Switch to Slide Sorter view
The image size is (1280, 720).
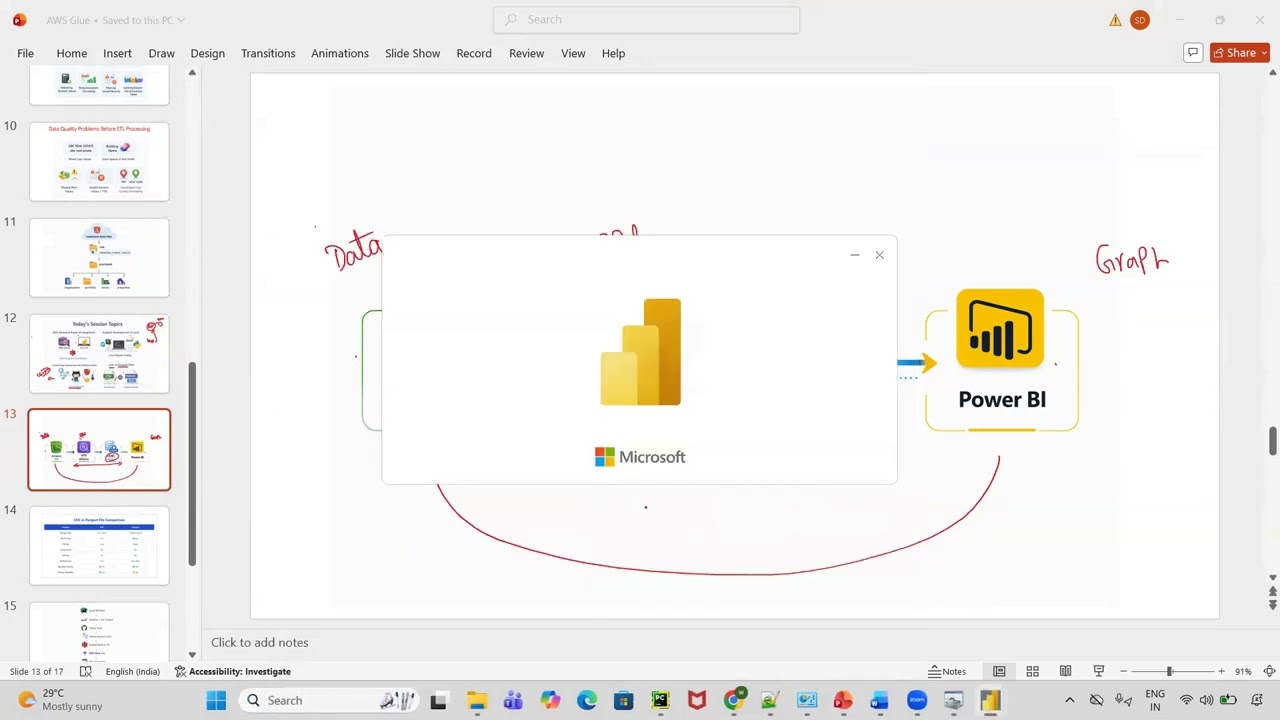1032,671
